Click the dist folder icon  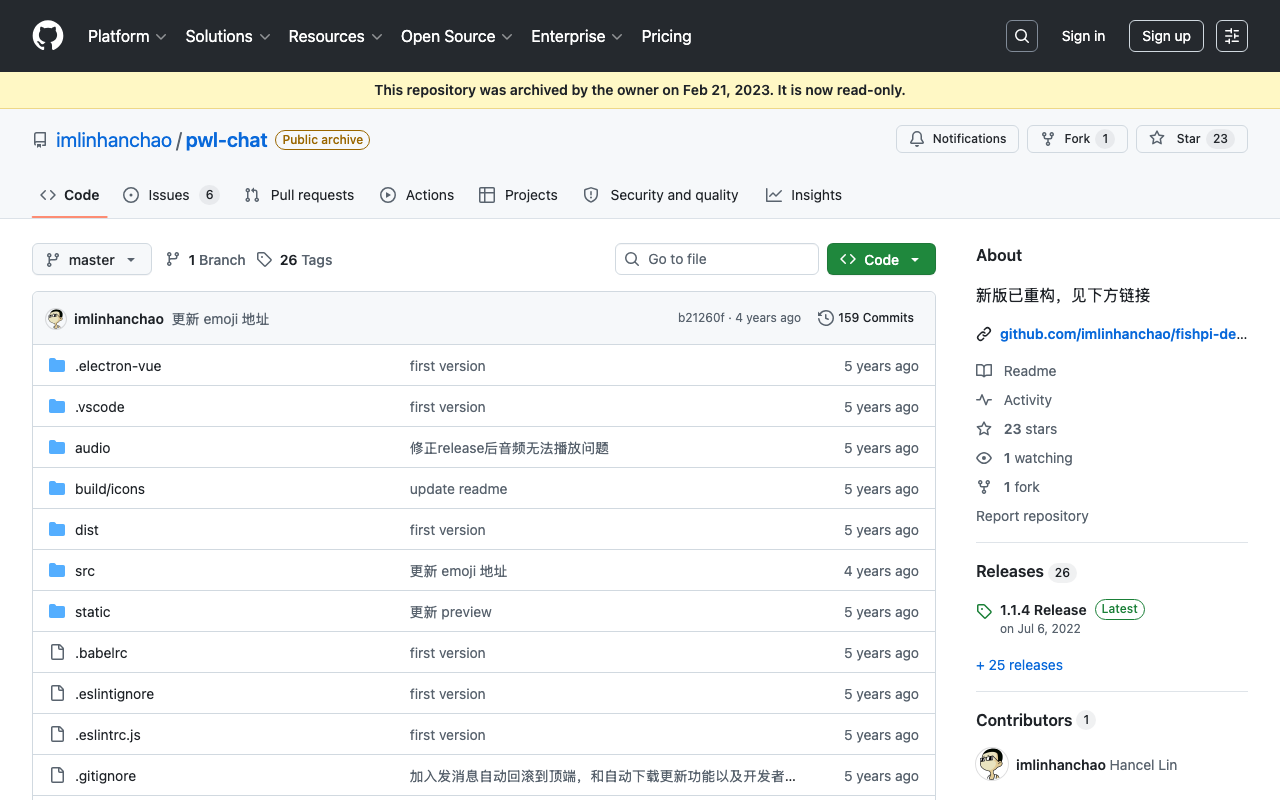pos(57,530)
